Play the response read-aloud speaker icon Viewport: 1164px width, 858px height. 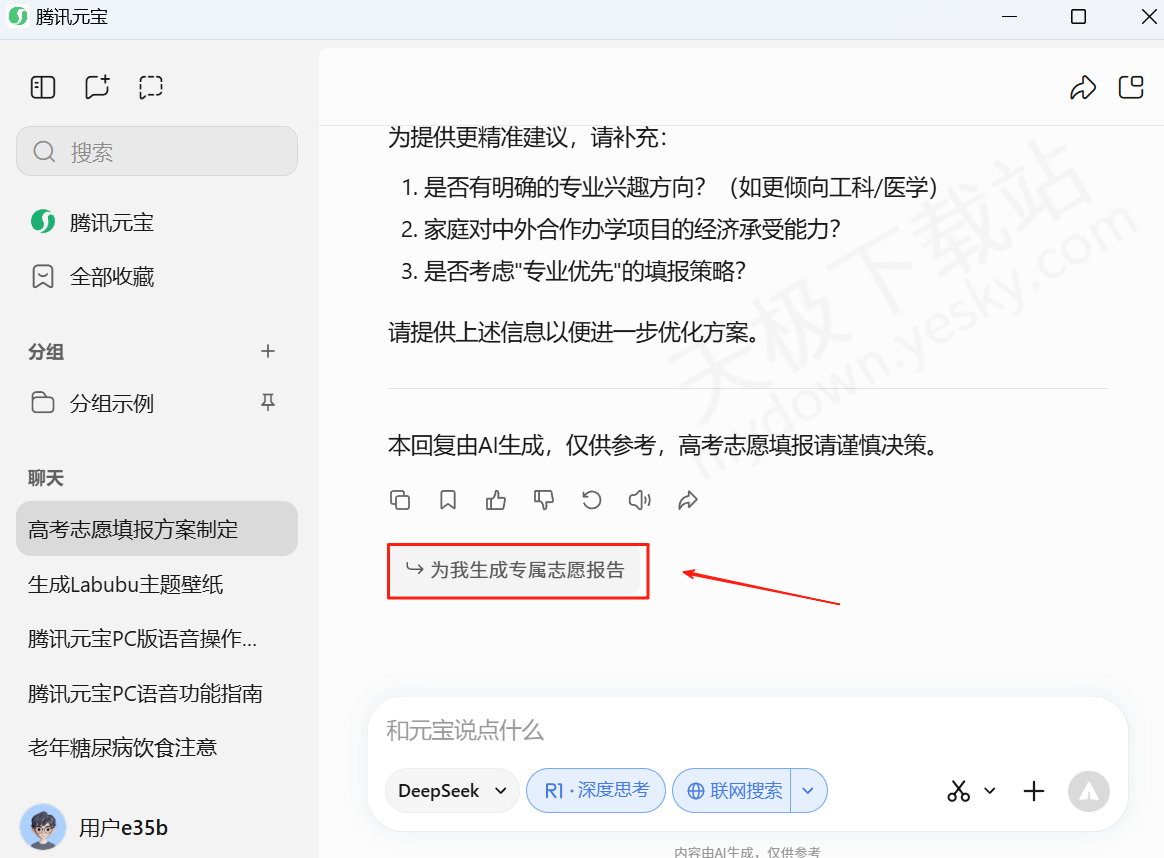coord(640,500)
